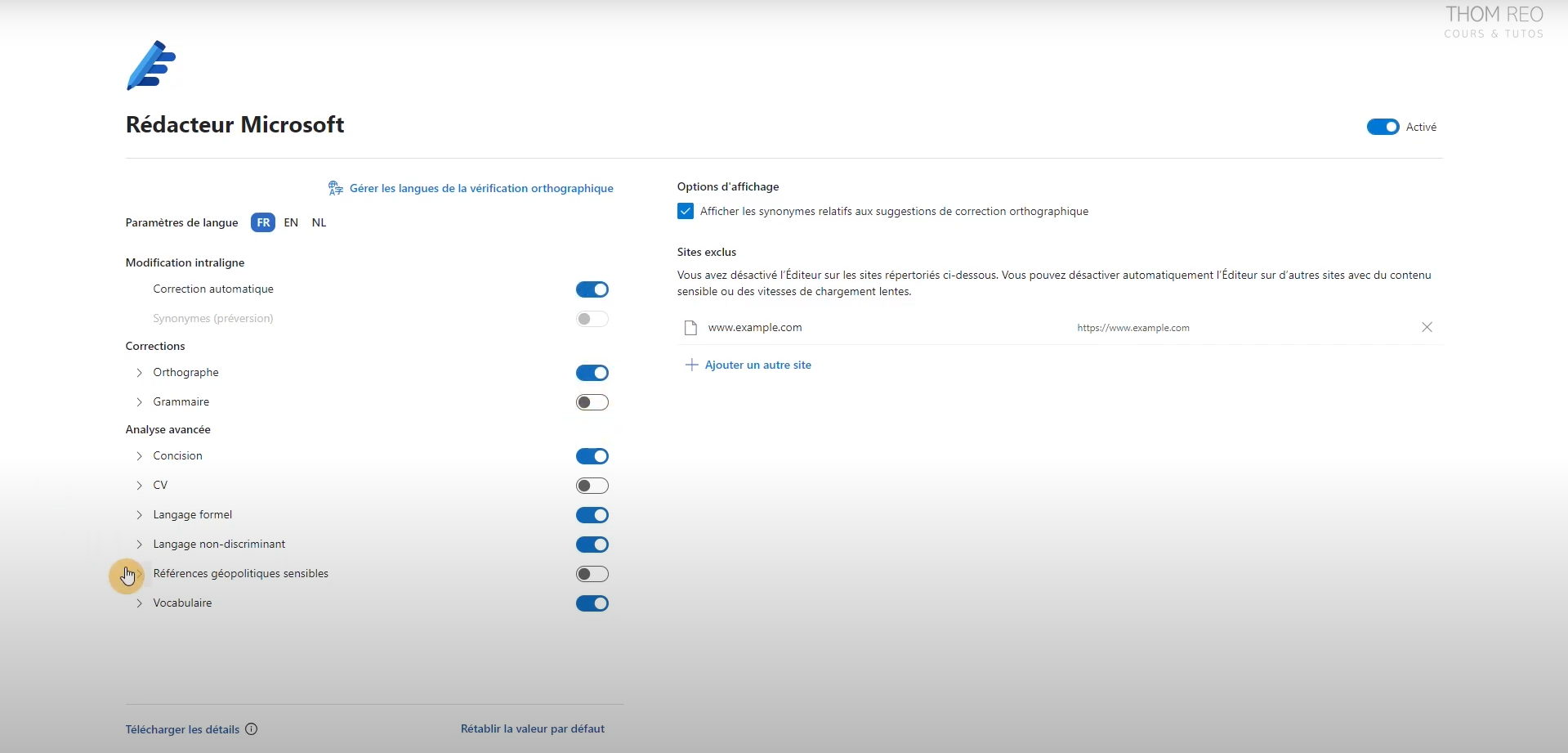
Task: Click the Sites exclus heading
Action: pyautogui.click(x=707, y=252)
